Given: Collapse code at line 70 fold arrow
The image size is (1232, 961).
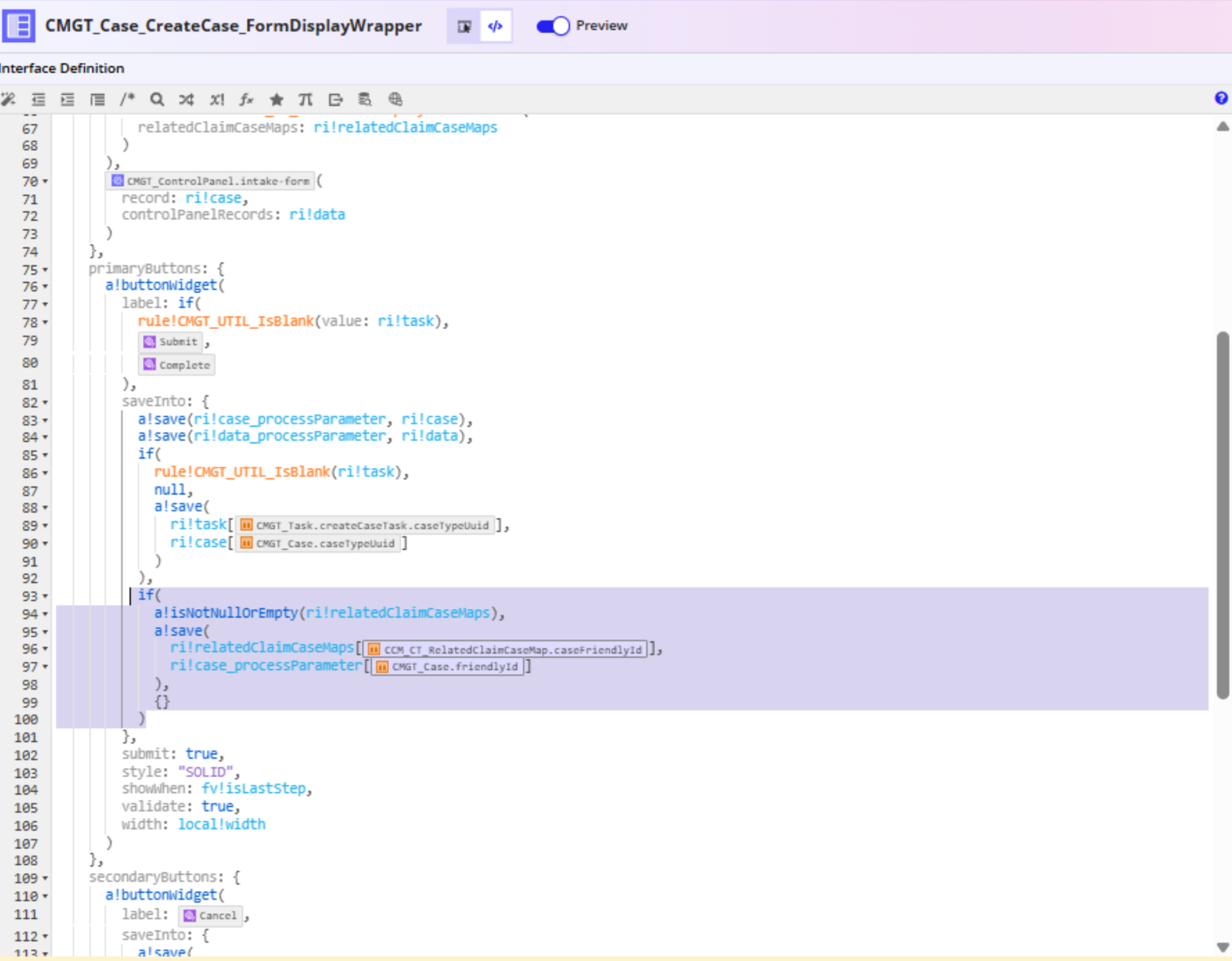Looking at the screenshot, I should point(46,182).
